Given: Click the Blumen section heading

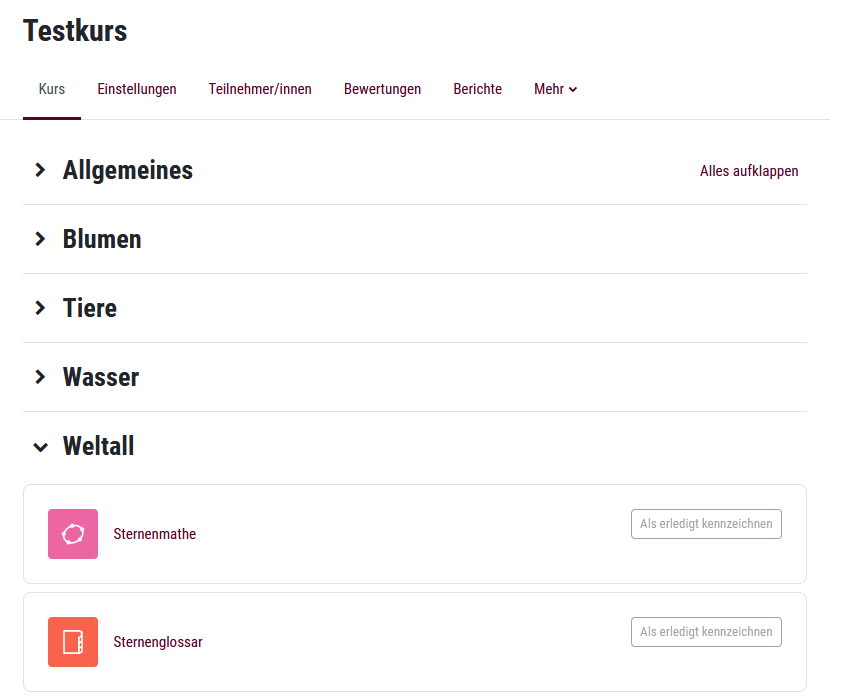Looking at the screenshot, I should pos(102,239).
